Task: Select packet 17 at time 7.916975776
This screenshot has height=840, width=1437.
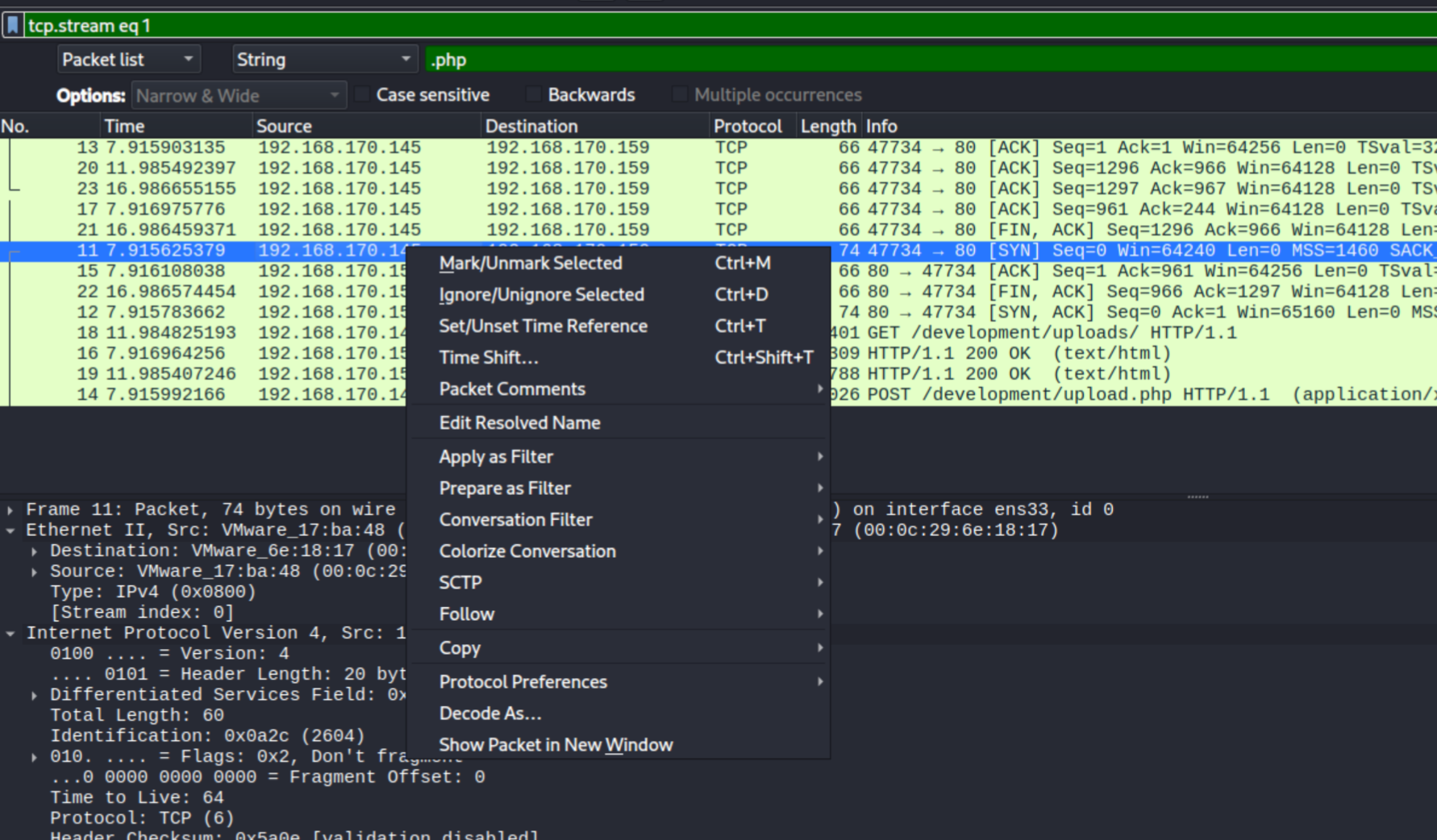Action: pyautogui.click(x=718, y=210)
